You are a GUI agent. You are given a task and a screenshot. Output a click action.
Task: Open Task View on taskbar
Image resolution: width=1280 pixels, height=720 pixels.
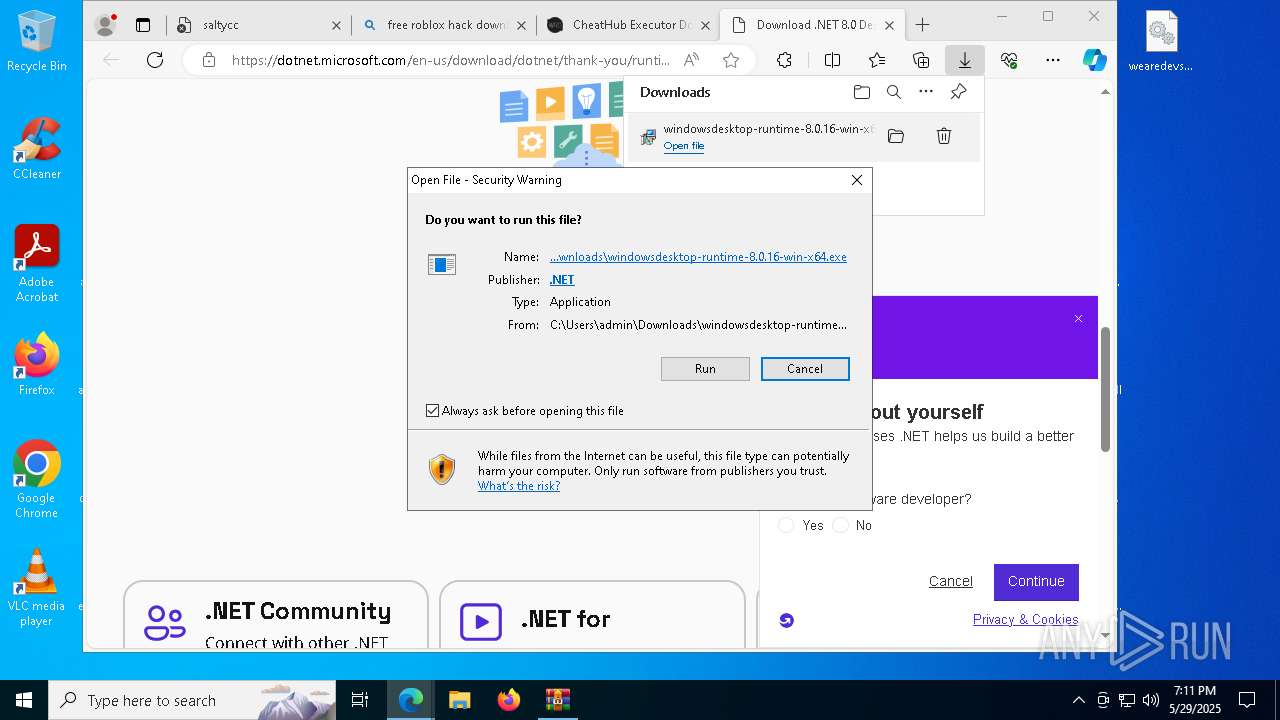tap(360, 700)
